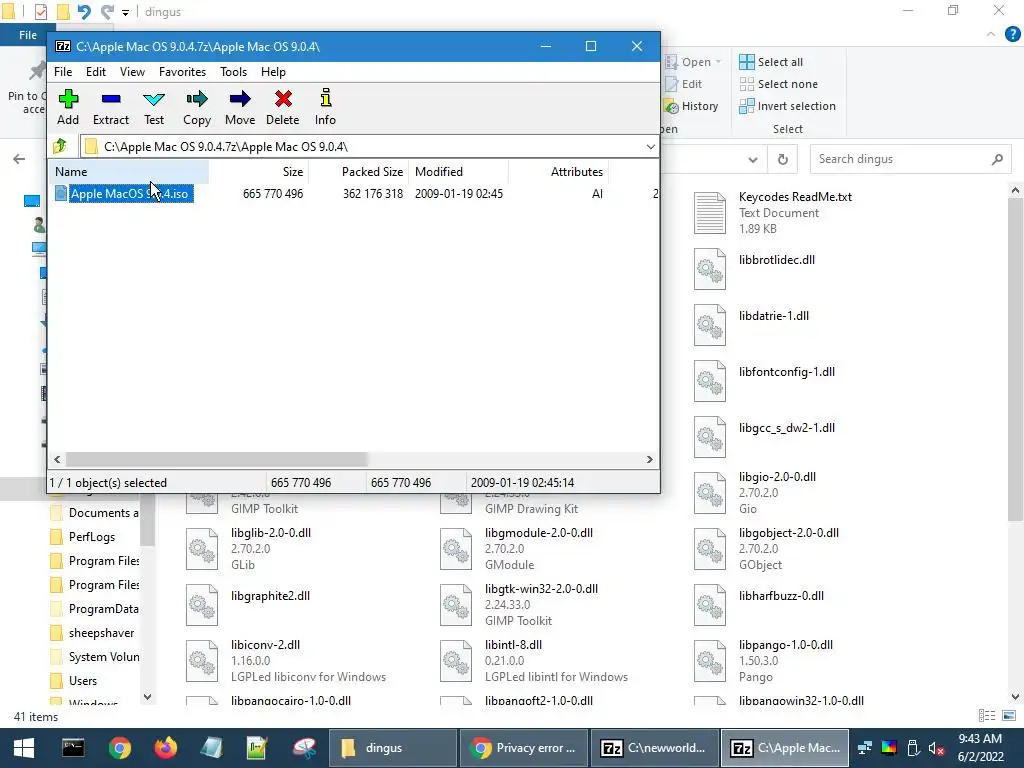Click the Test archive icon
This screenshot has height=768, width=1024.
(154, 107)
